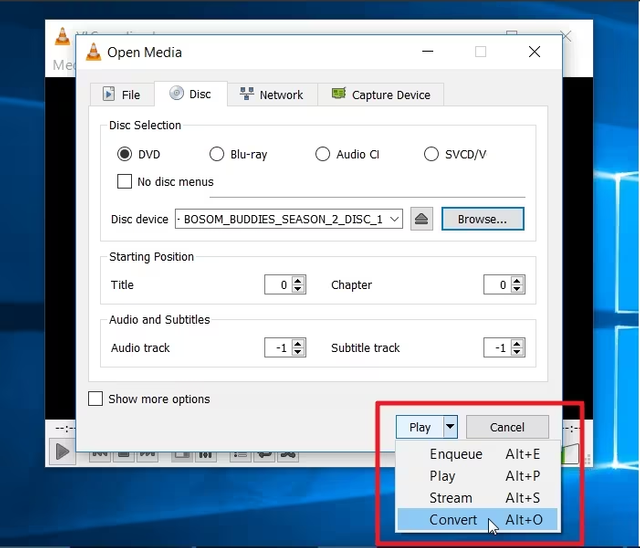Select the DVD radio button

(124, 154)
